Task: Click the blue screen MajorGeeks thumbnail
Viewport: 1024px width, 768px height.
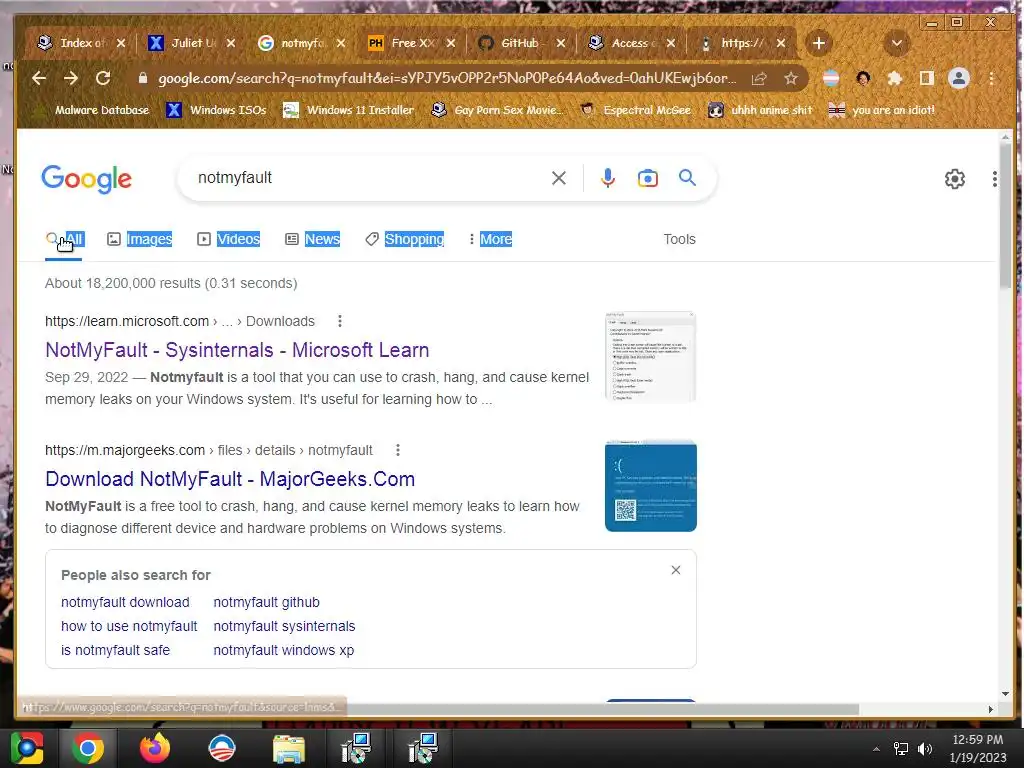Action: click(x=650, y=486)
